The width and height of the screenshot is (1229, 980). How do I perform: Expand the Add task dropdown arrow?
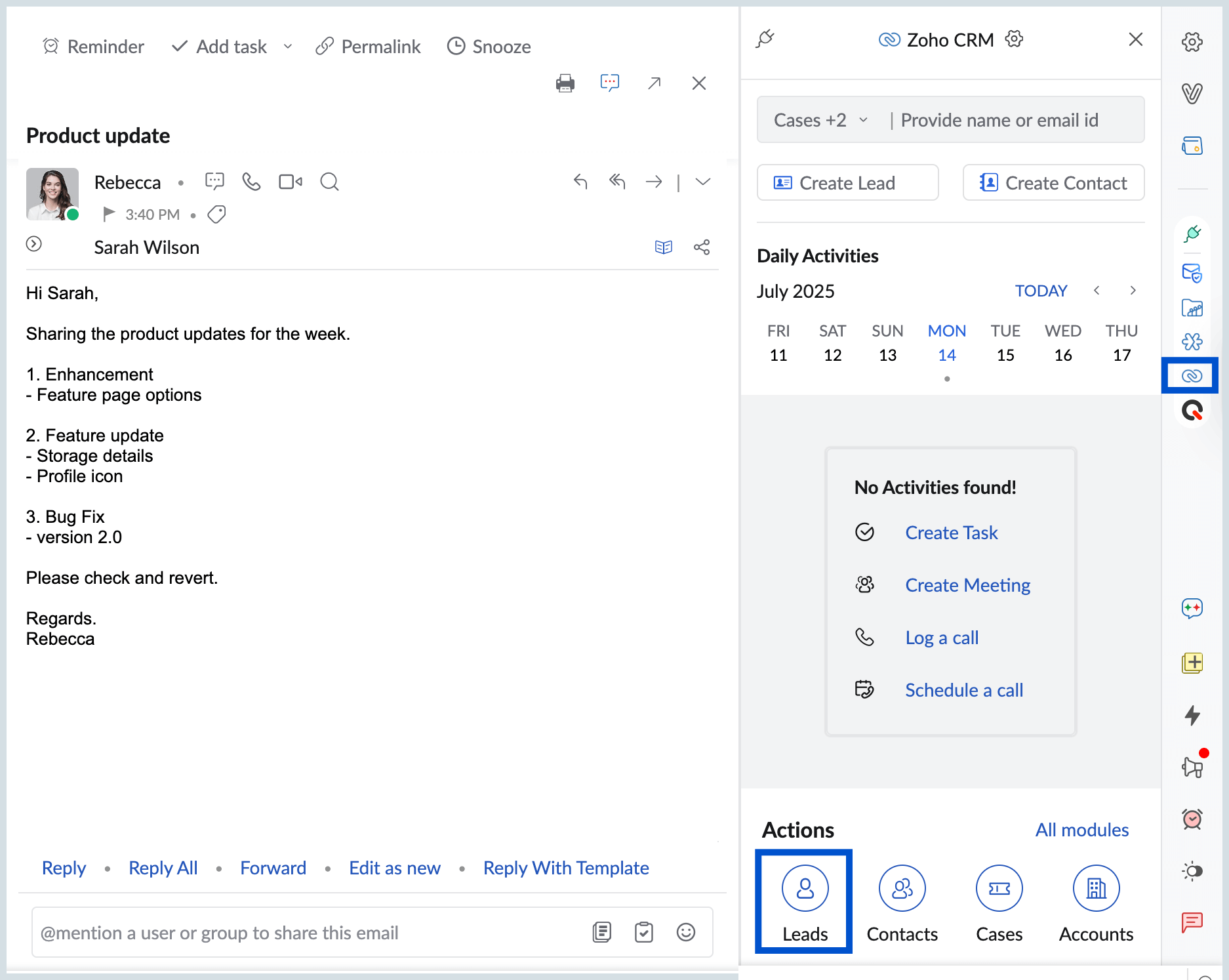coord(287,47)
